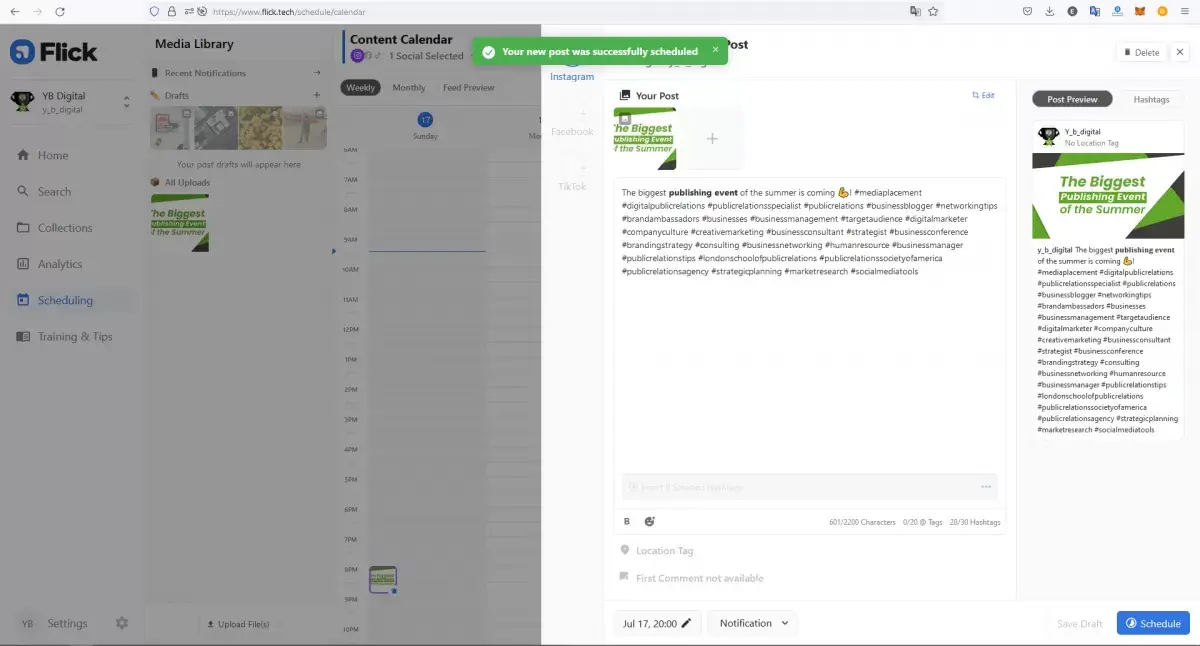Open Recent Notifications arrow in Media Library

coord(317,73)
